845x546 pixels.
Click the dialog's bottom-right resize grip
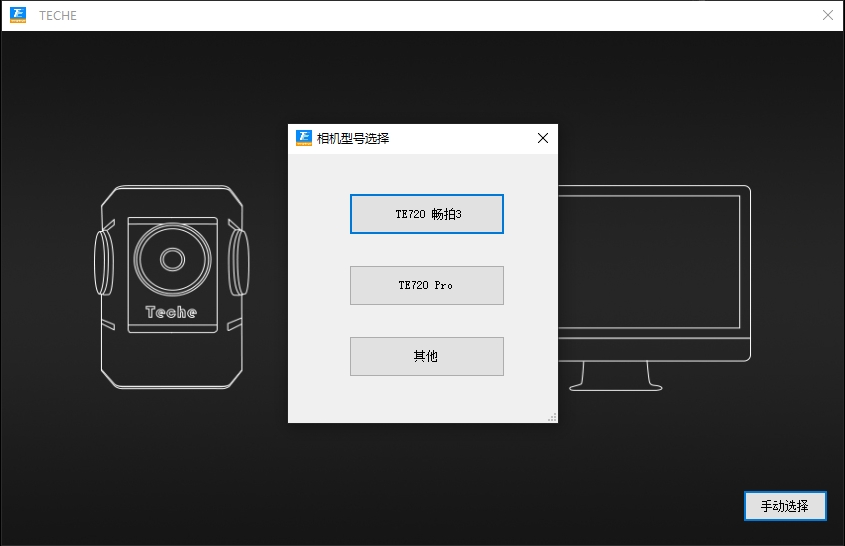click(552, 418)
